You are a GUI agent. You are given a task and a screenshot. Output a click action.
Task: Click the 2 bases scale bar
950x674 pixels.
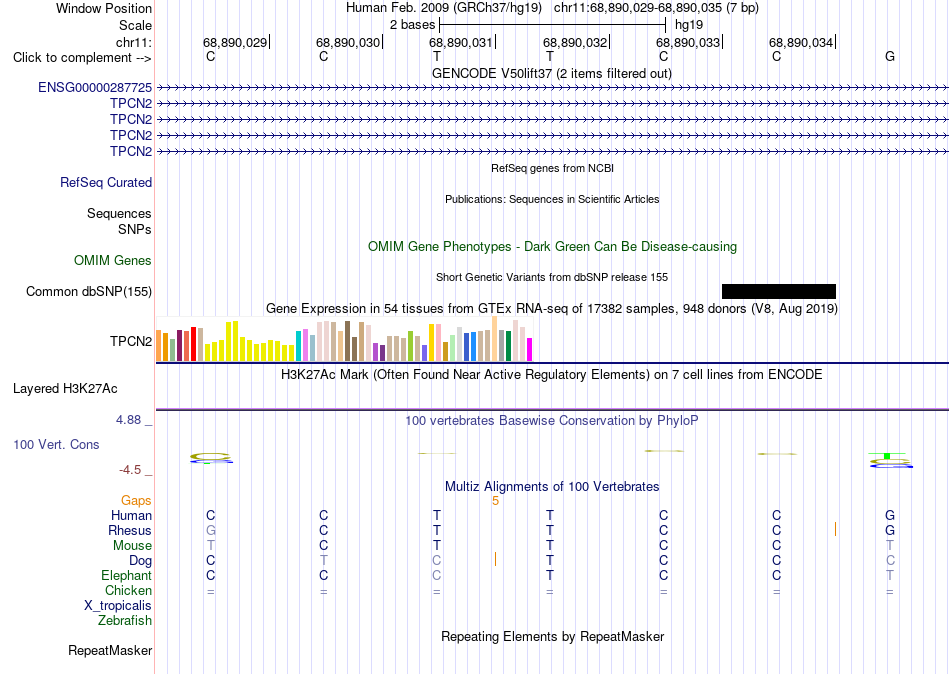coord(553,25)
